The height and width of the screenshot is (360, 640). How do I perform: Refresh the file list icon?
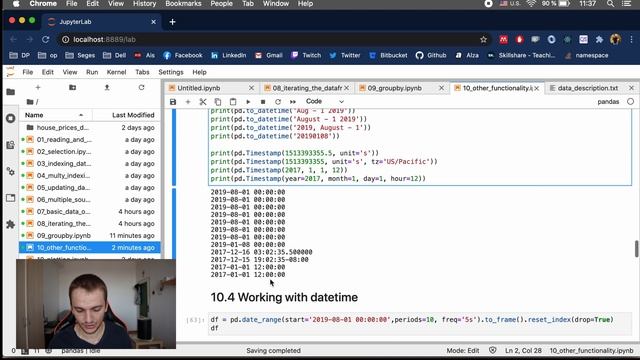[141, 87]
